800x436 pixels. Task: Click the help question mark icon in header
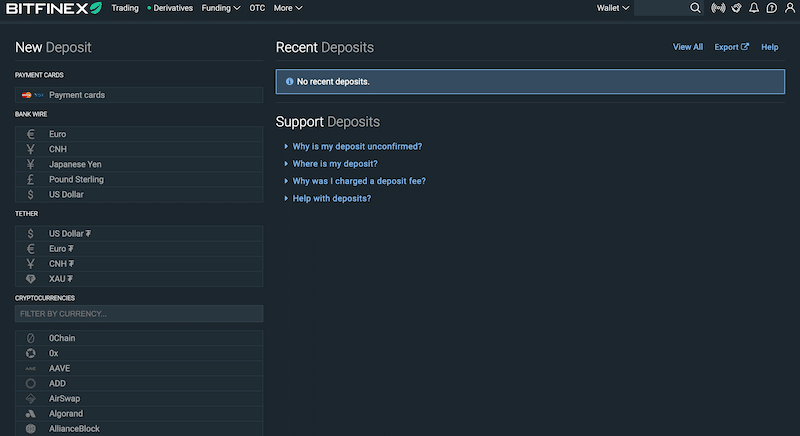click(x=771, y=8)
